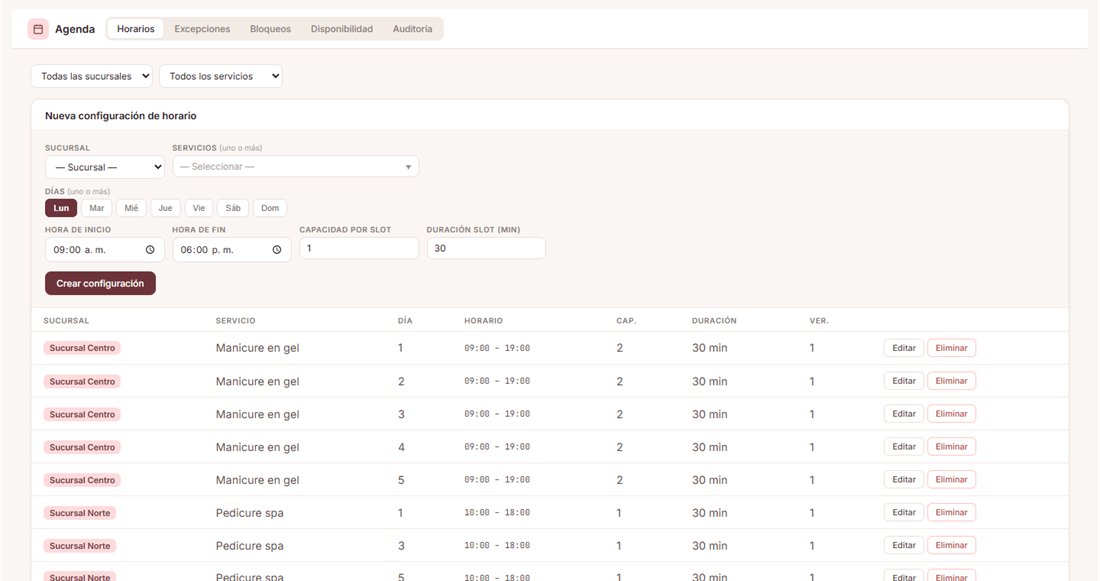
Task: Toggle the Sáb day chip
Action: click(233, 208)
